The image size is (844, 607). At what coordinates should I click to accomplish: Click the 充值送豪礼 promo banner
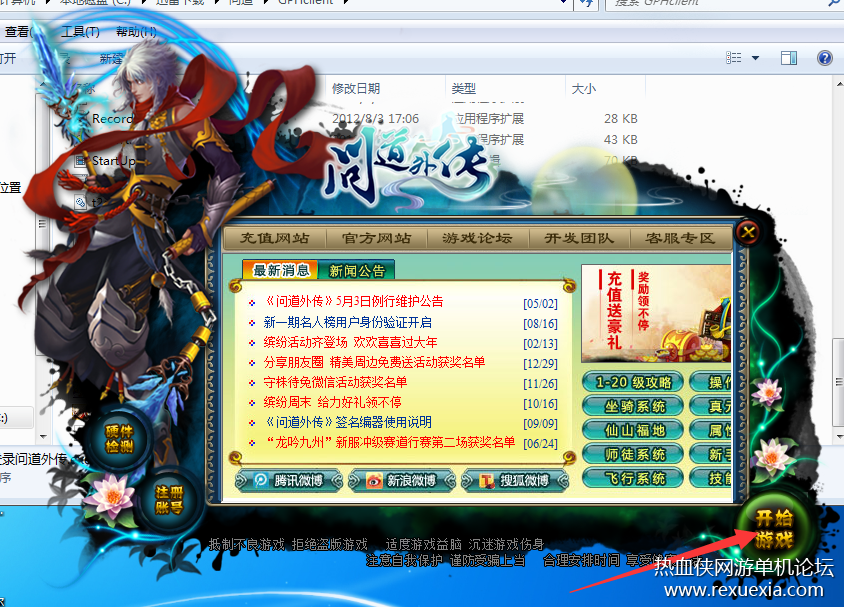click(x=656, y=313)
